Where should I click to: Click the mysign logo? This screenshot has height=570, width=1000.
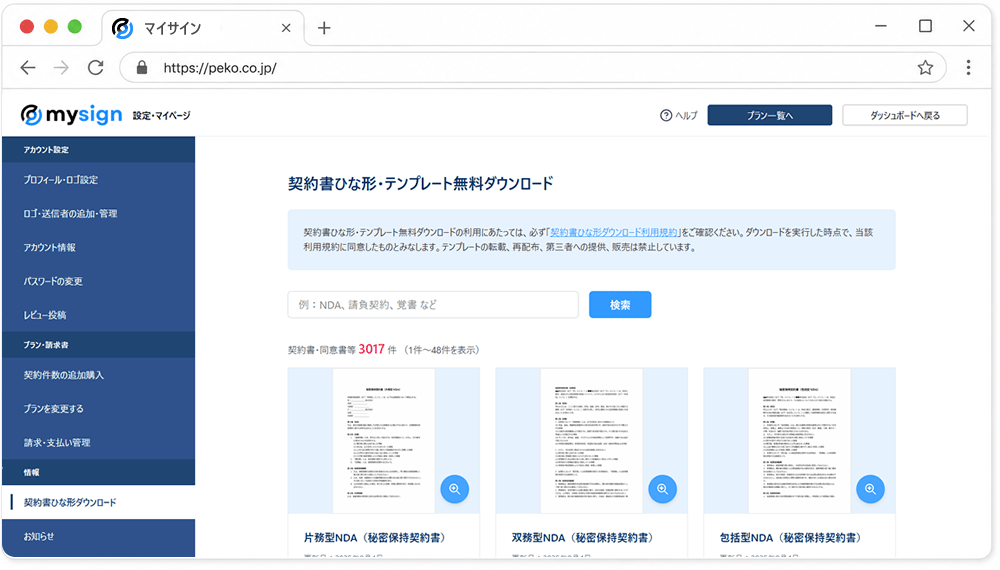point(71,115)
